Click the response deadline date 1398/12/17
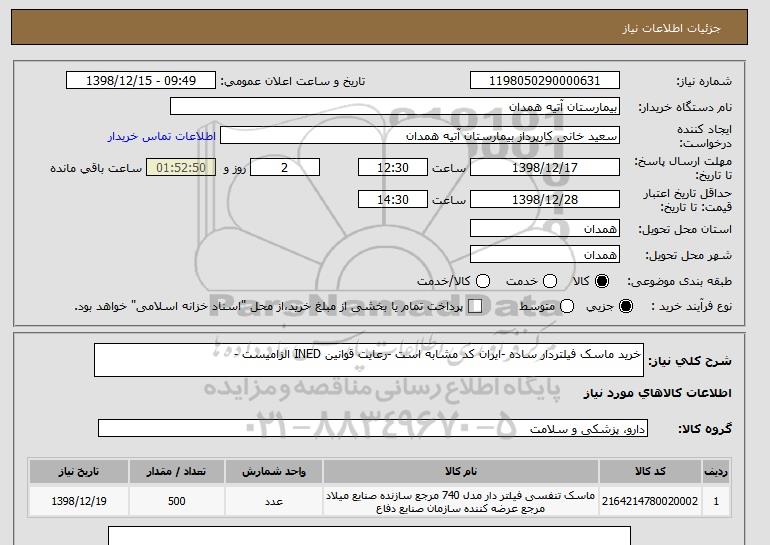This screenshot has height=545, width=770. click(x=545, y=167)
